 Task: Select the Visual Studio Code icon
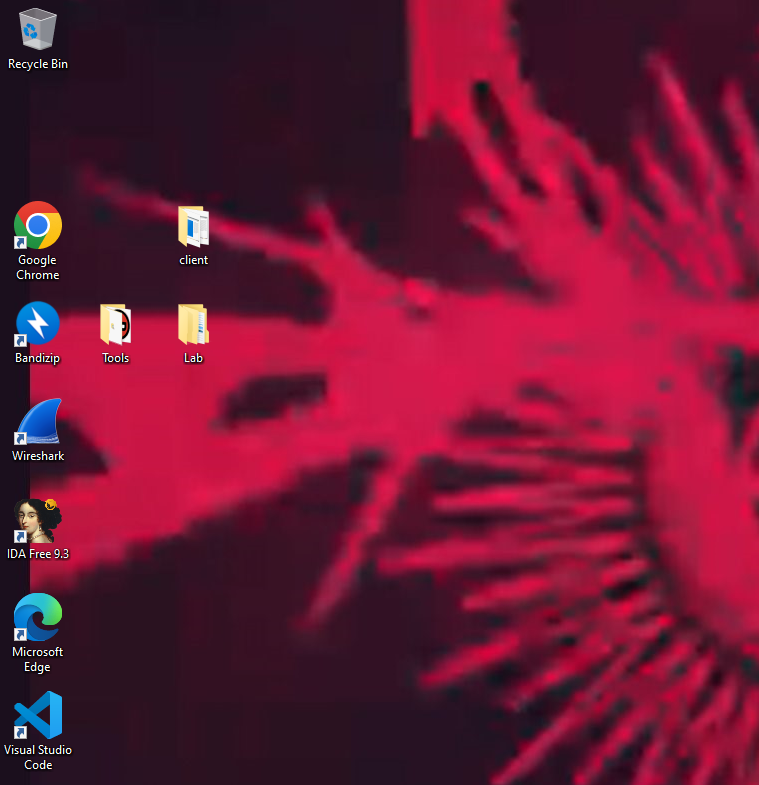click(x=38, y=716)
